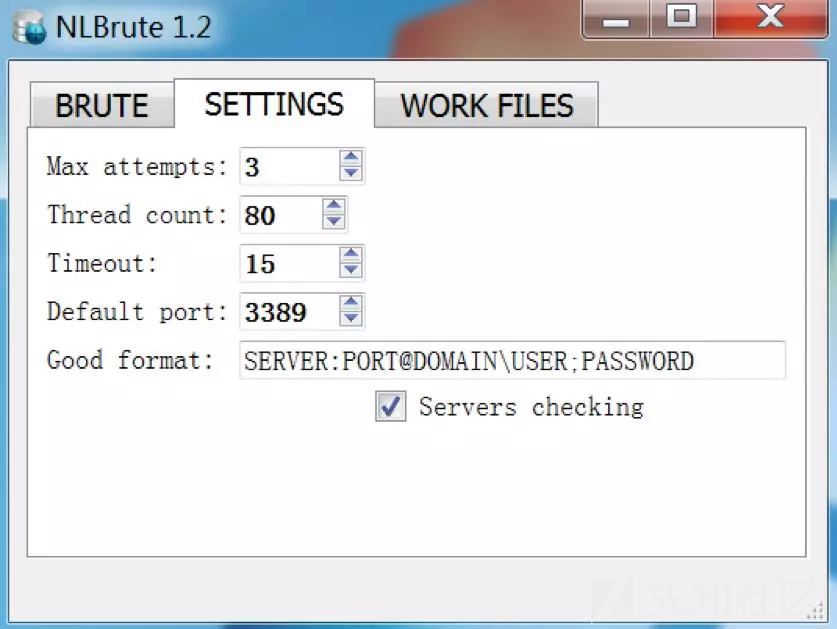Screen dimensions: 837x629
Task: Click the NLBrute app icon in title bar
Action: [x=28, y=27]
